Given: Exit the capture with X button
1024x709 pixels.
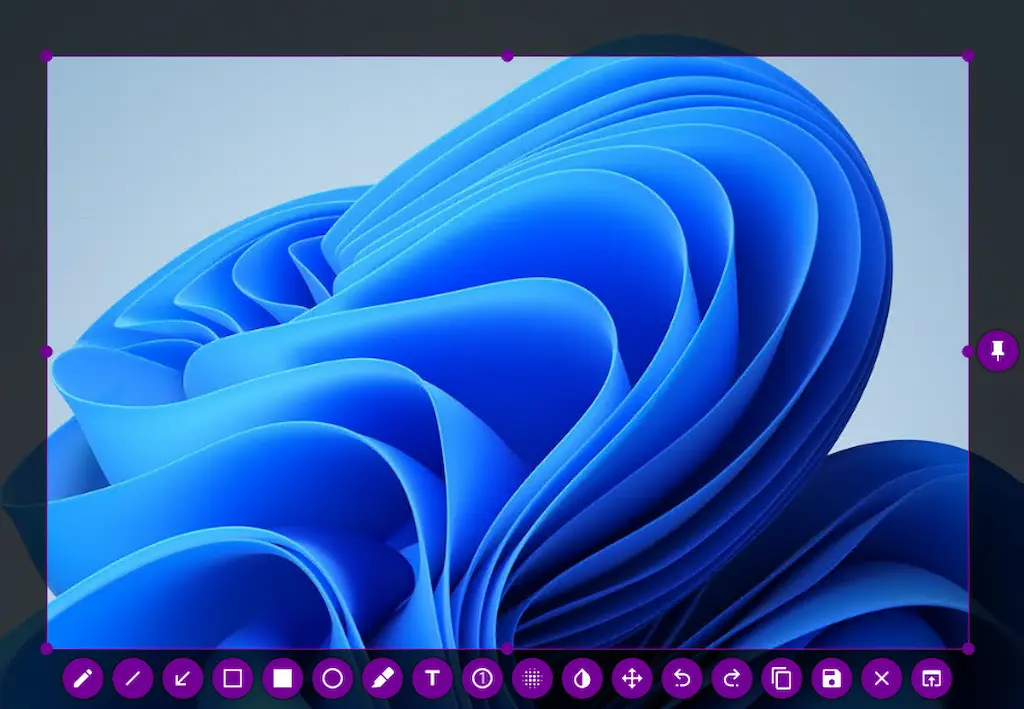Looking at the screenshot, I should tap(882, 678).
